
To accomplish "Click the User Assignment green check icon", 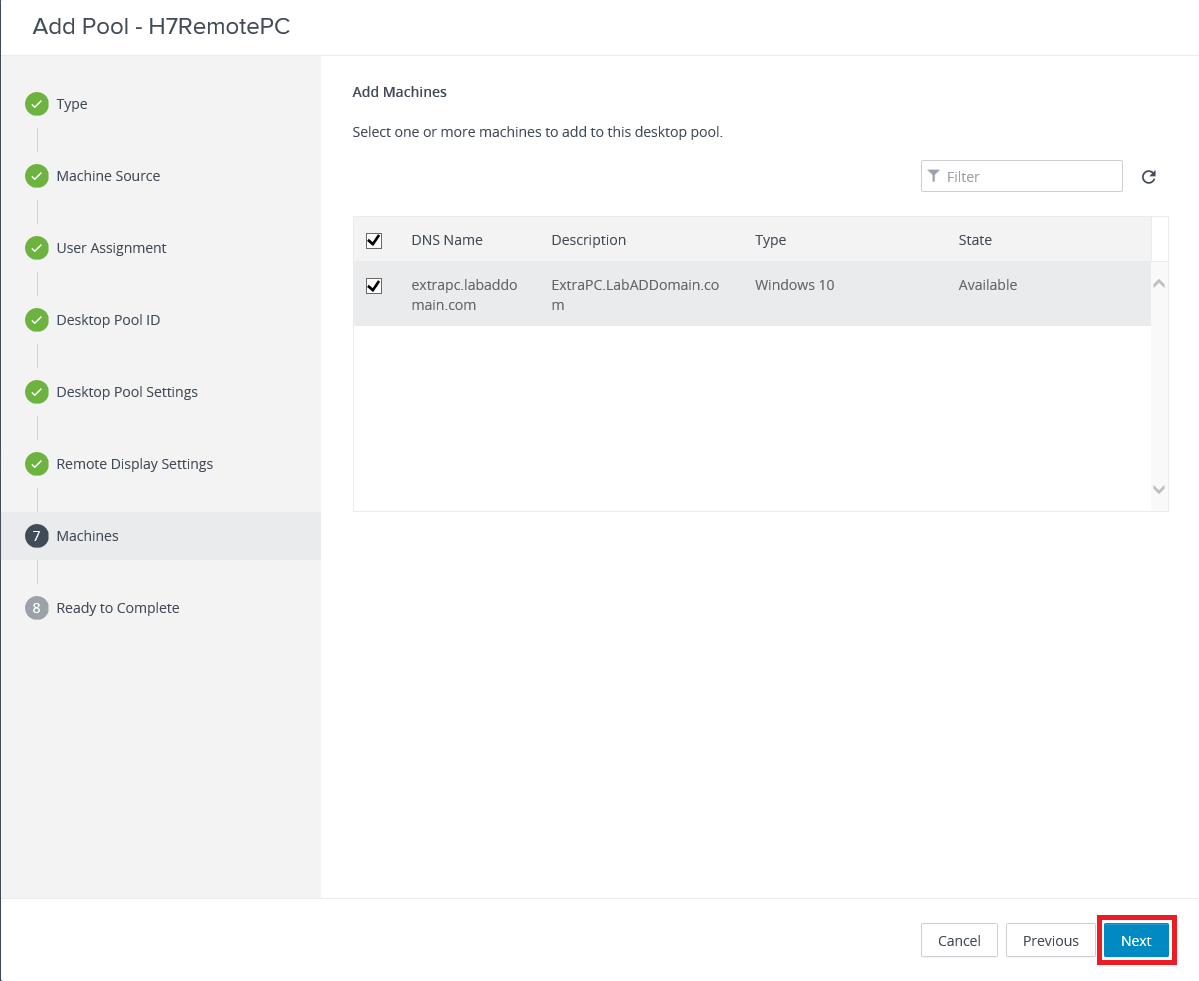I will coord(37,248).
